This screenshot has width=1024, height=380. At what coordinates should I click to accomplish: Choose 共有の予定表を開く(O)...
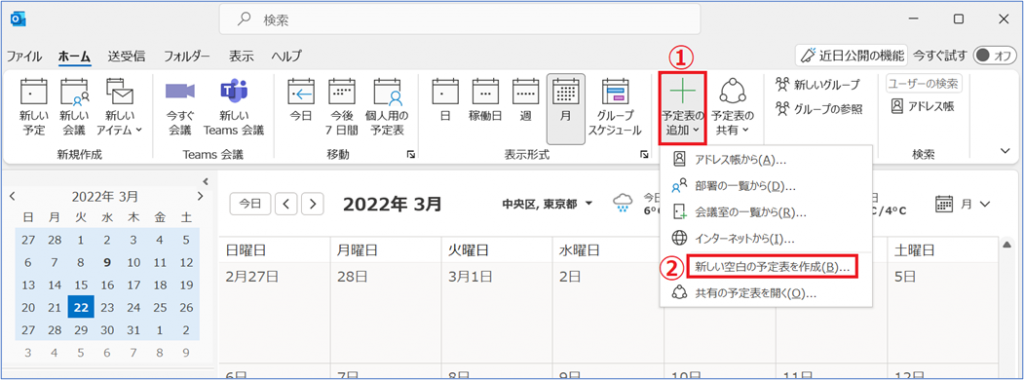766,293
